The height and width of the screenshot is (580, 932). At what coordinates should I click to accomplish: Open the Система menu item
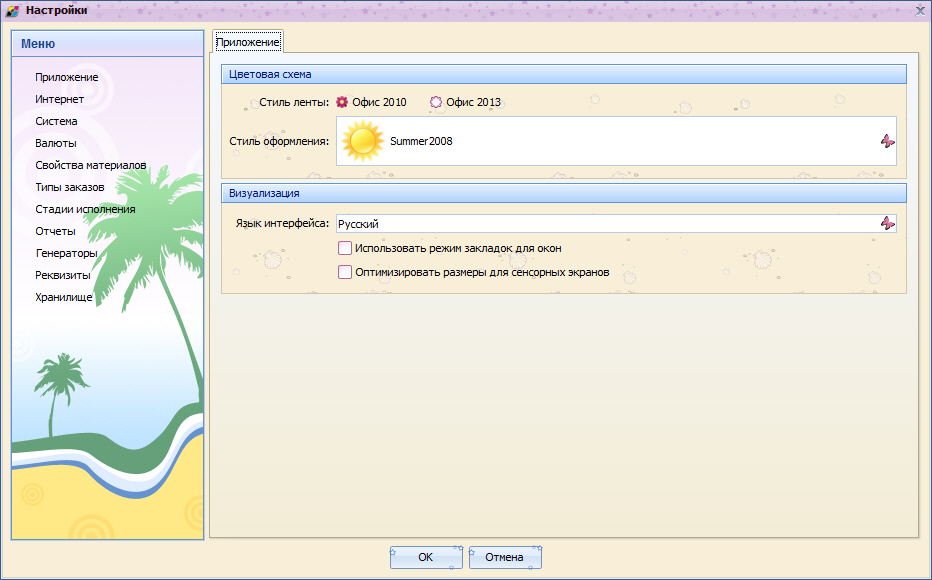click(56, 121)
